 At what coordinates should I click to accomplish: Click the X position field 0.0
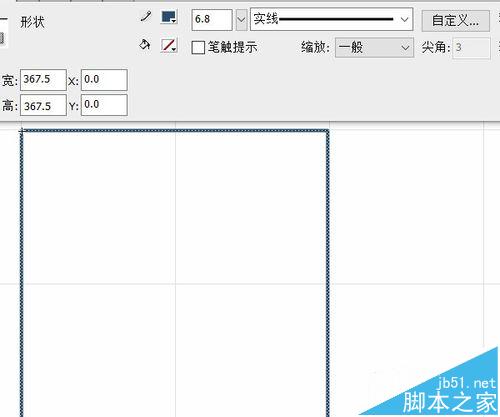pos(104,80)
